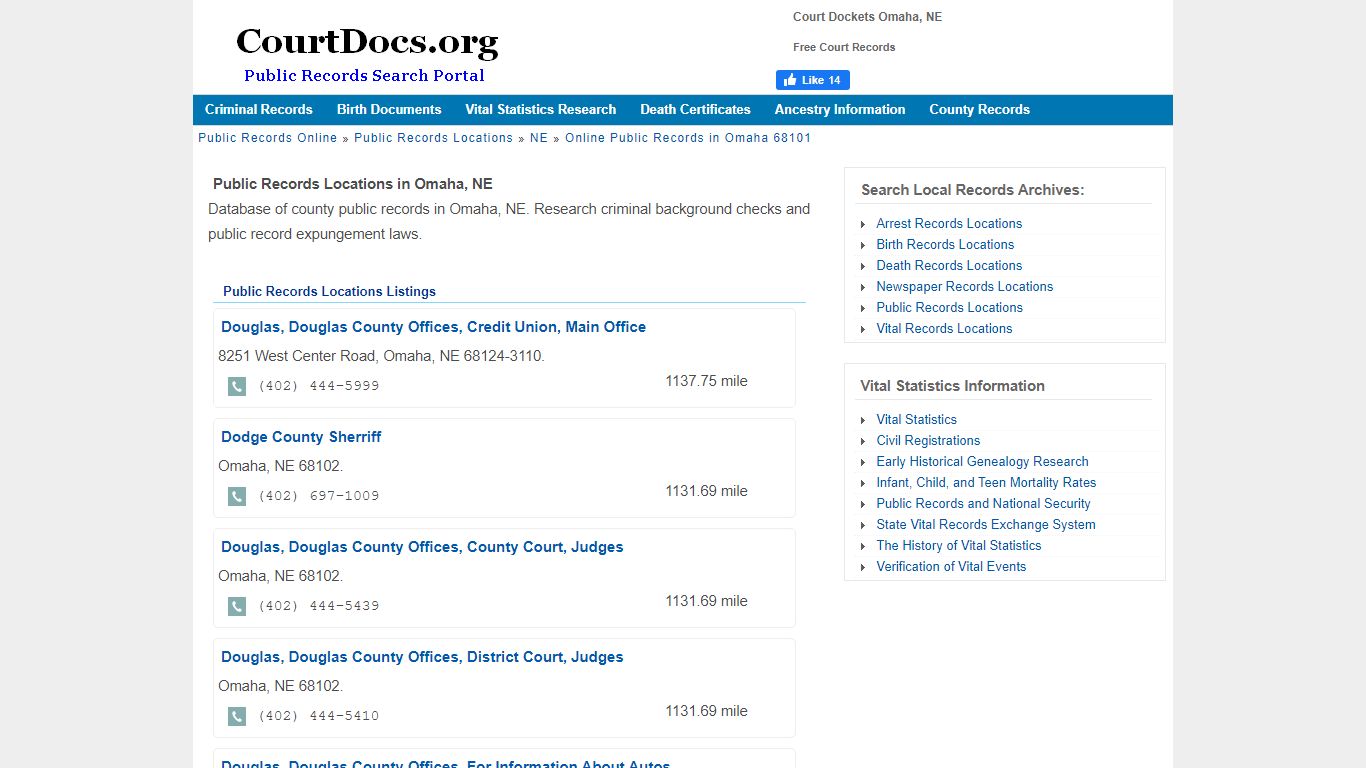Open the Public Records Online breadcrumb link
Image resolution: width=1366 pixels, height=768 pixels.
pyautogui.click(x=267, y=138)
